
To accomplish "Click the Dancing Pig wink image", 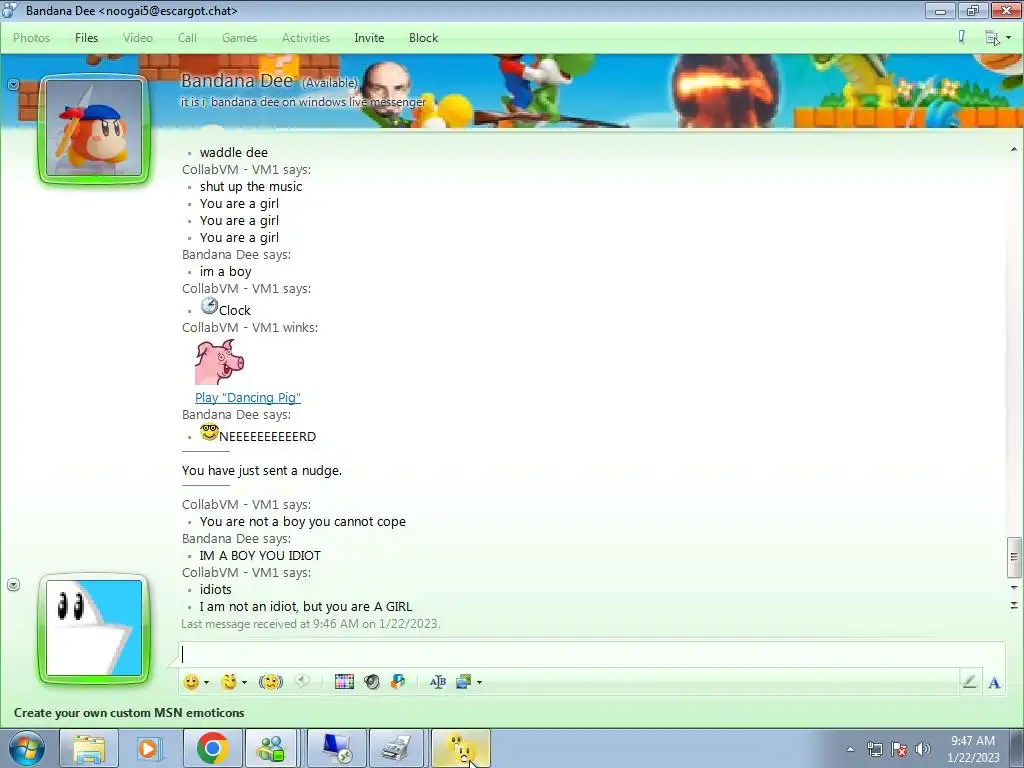I will [x=219, y=362].
